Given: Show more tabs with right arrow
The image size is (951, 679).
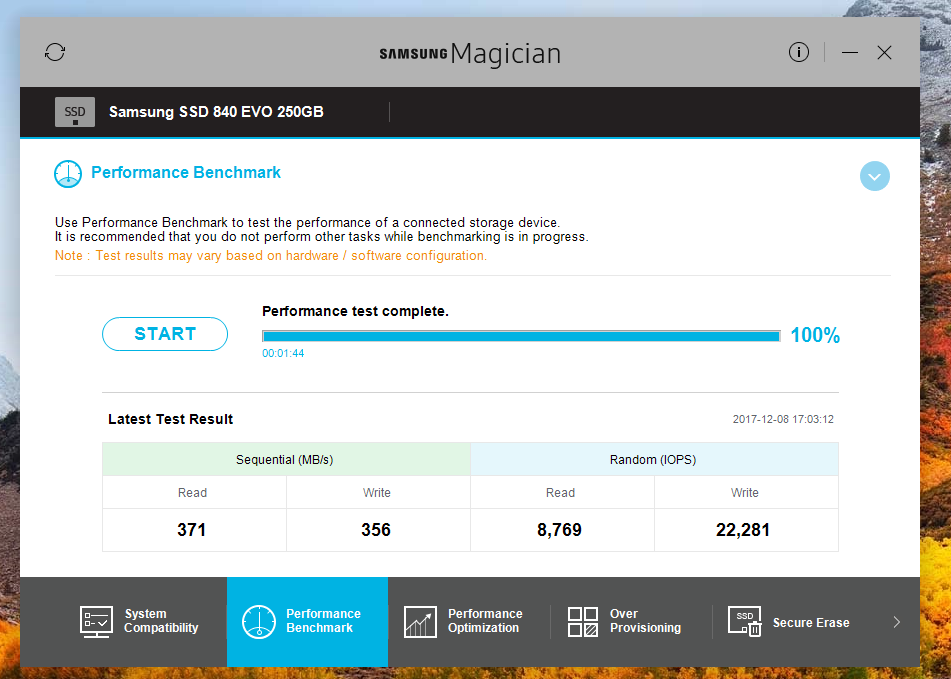Looking at the screenshot, I should click(x=896, y=622).
